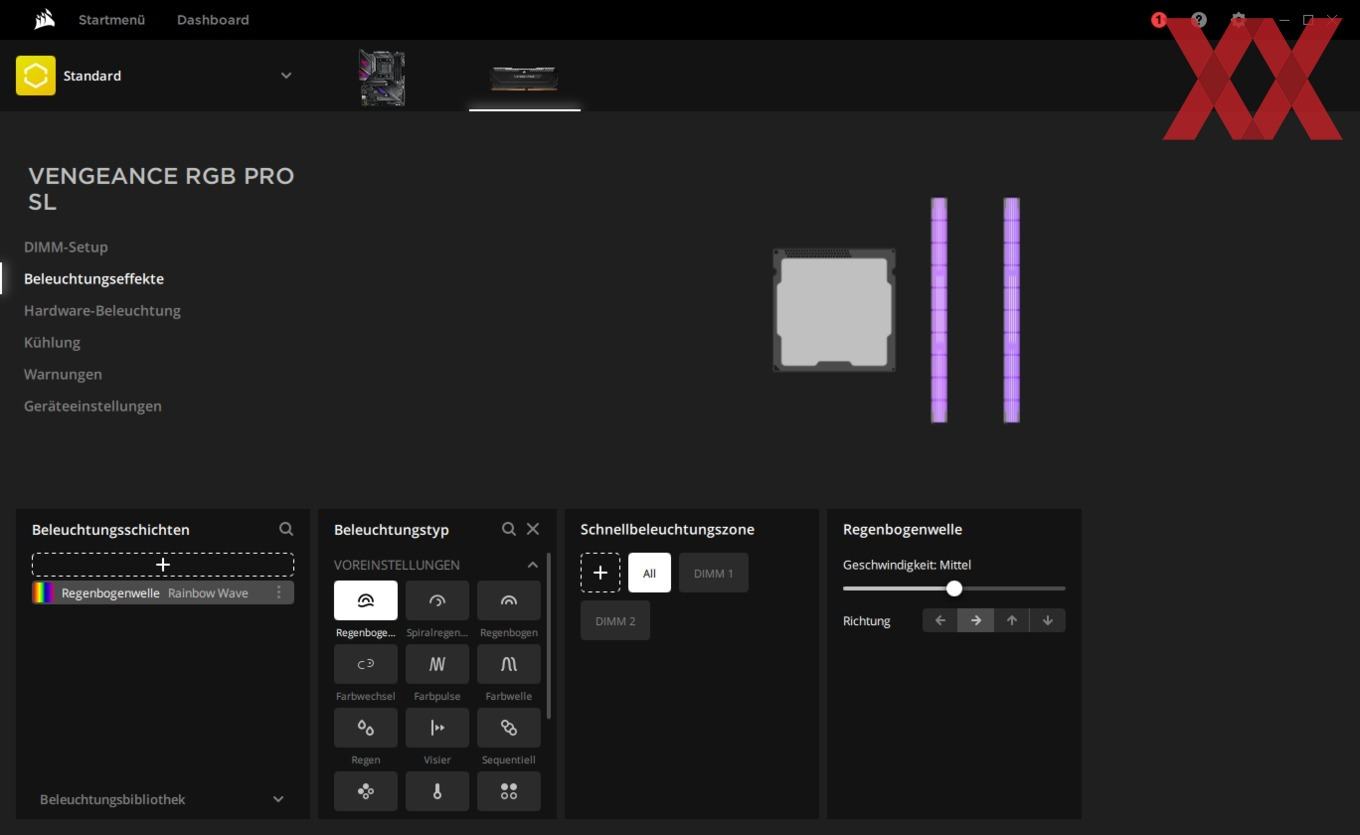Image resolution: width=1360 pixels, height=835 pixels.
Task: Select the Farbwechsel effect icon
Action: click(365, 664)
